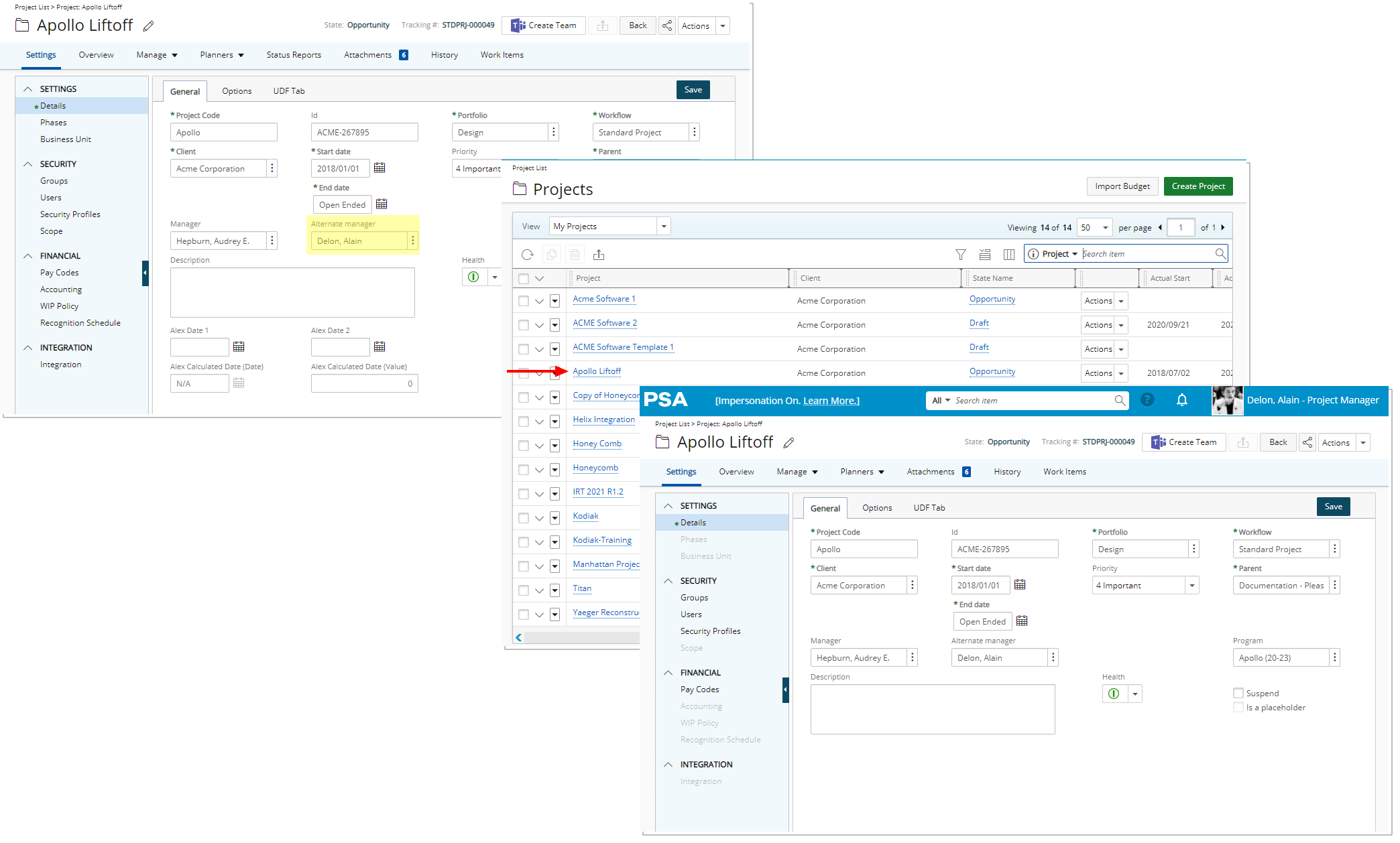Open notifications bell in PSA header
This screenshot has width=1400, height=843.
(1182, 400)
